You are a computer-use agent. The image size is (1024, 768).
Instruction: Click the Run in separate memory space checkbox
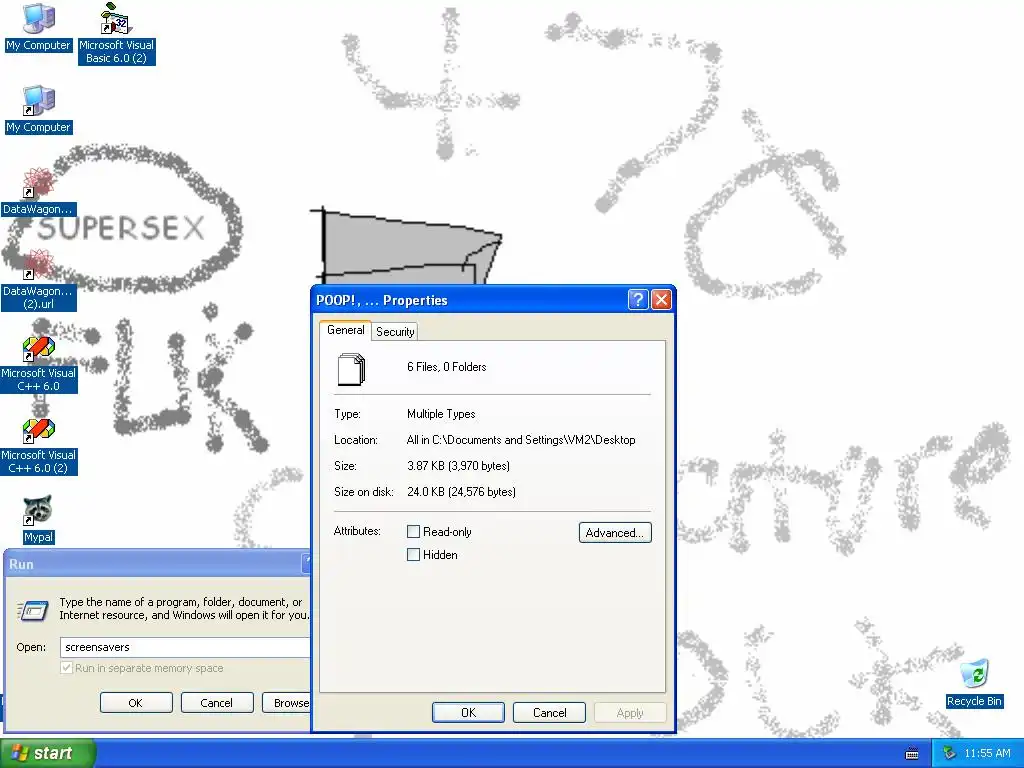(67, 667)
